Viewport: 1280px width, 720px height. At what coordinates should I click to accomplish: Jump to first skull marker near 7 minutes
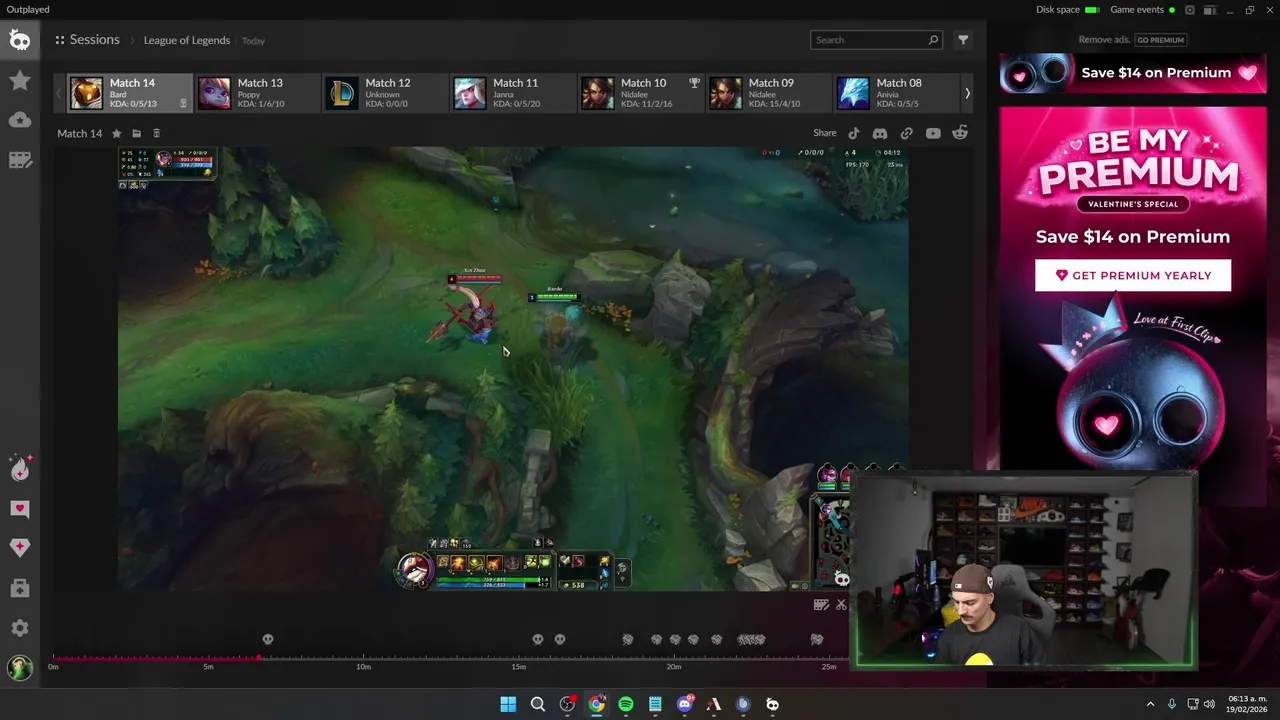[x=268, y=639]
